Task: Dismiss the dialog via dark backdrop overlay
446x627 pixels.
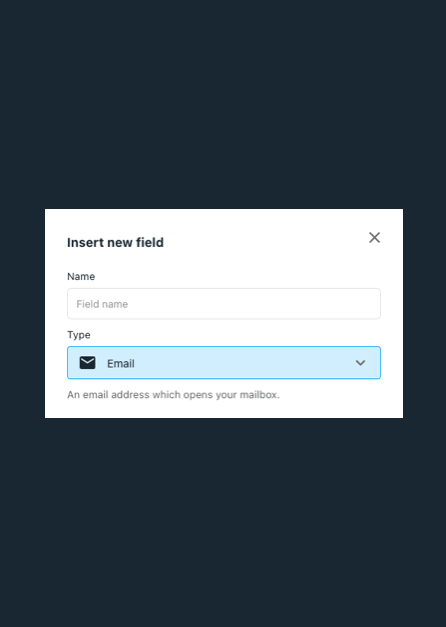Action: pyautogui.click(x=223, y=104)
